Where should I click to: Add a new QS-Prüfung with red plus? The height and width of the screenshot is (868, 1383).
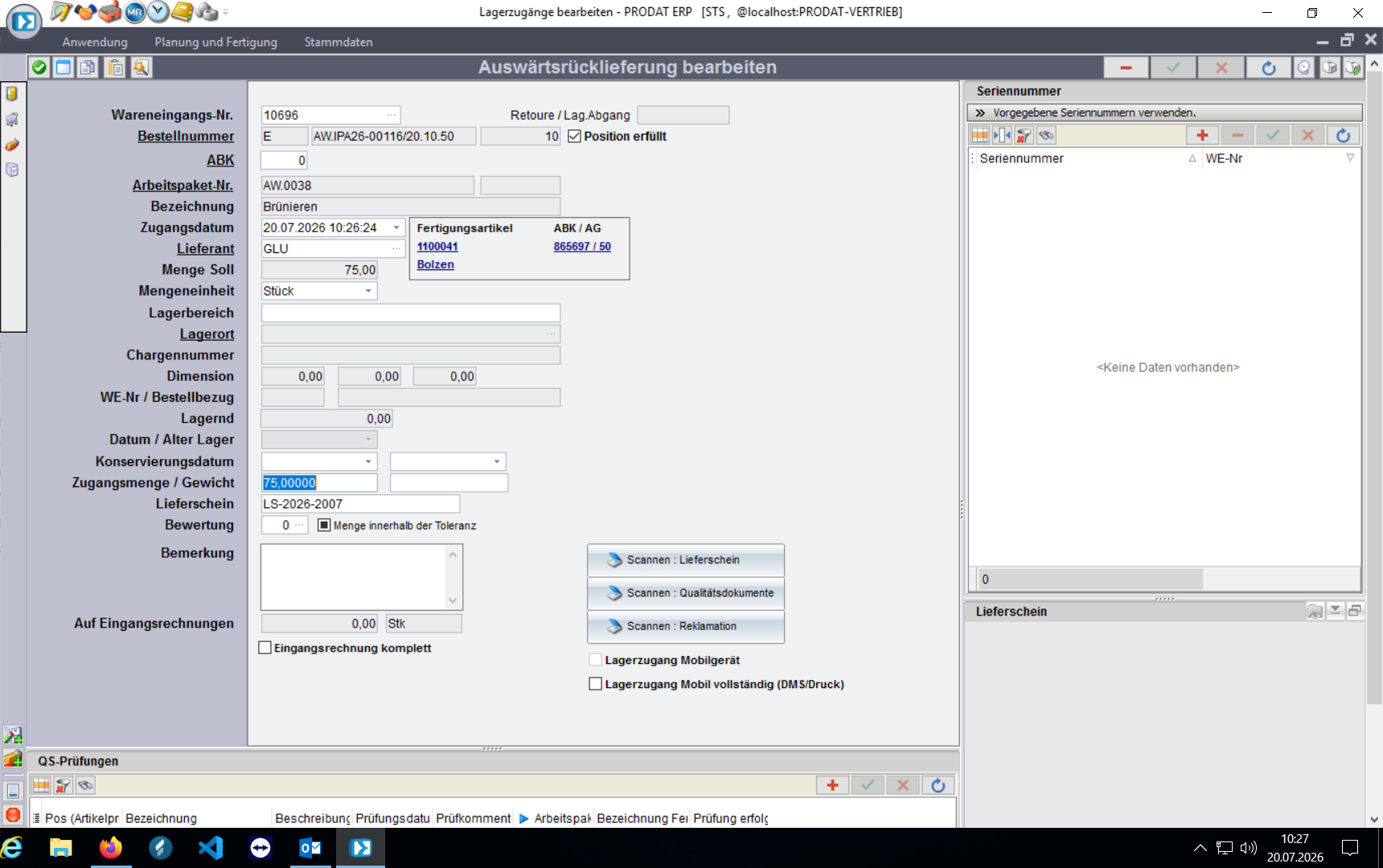click(832, 785)
